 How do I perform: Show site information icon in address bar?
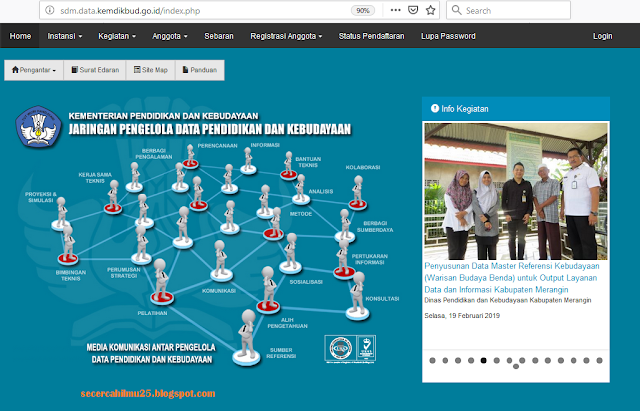pos(50,10)
